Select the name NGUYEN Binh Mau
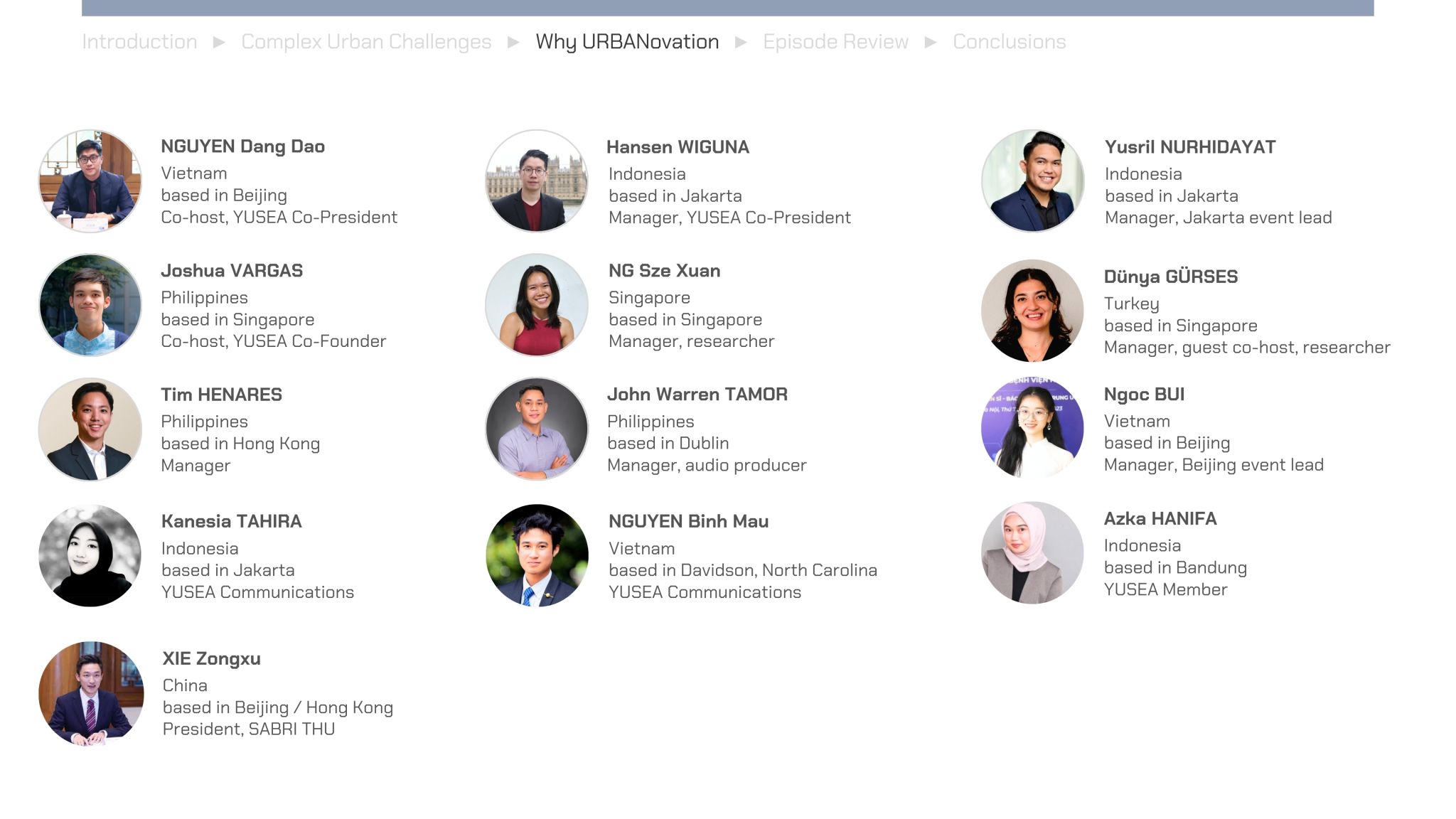 [688, 521]
